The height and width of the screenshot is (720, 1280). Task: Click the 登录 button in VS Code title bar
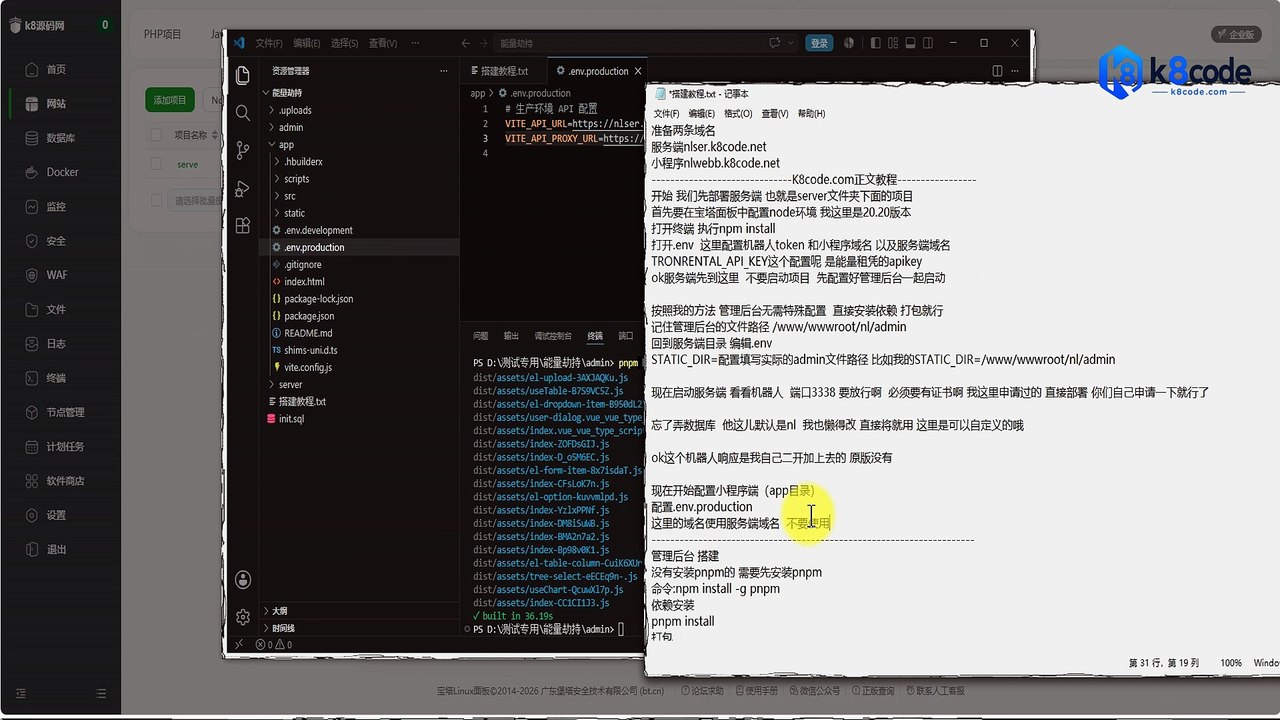pyautogui.click(x=819, y=43)
